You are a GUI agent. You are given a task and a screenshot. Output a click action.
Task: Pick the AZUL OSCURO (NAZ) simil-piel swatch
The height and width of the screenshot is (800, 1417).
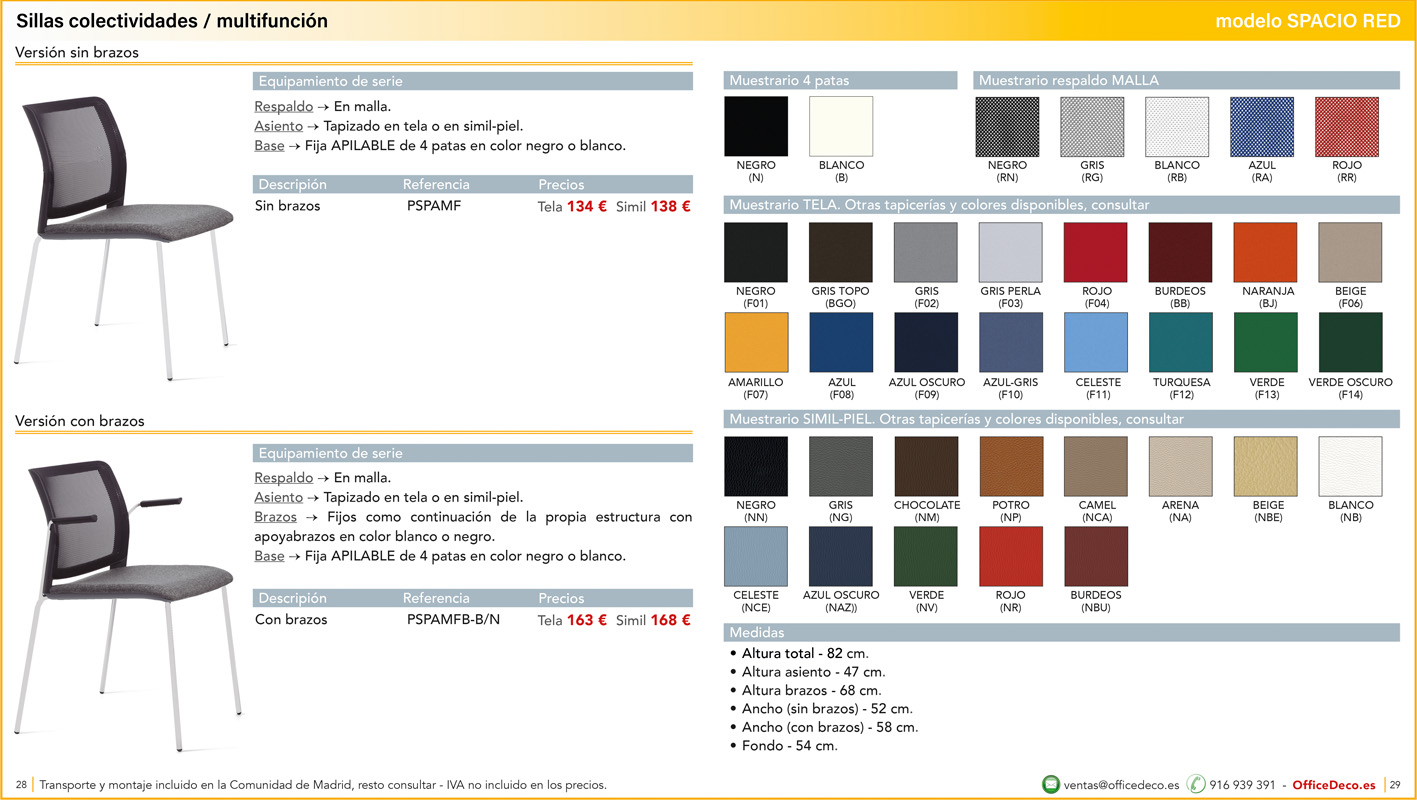click(841, 556)
